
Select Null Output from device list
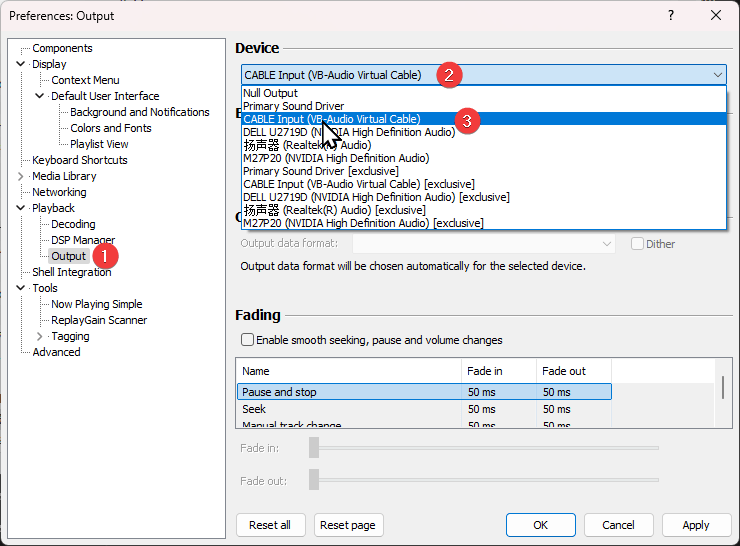(x=270, y=93)
